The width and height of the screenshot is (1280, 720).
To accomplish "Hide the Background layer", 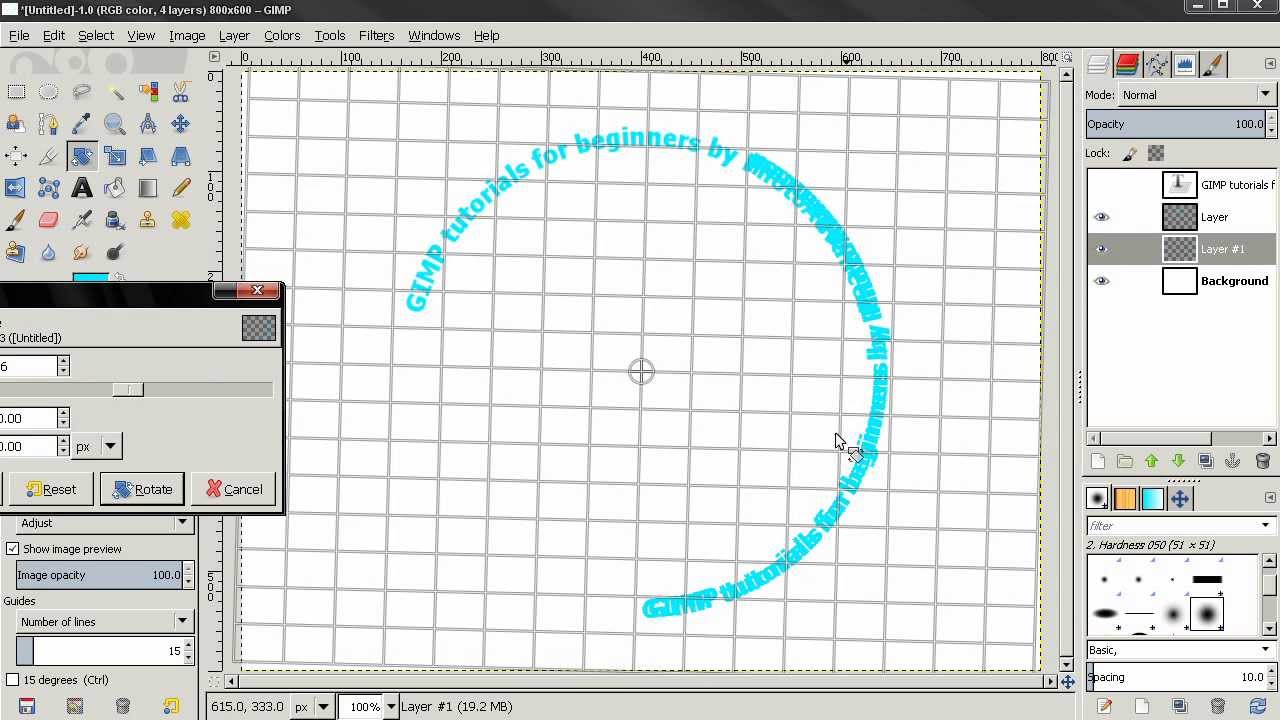I will (x=1101, y=281).
